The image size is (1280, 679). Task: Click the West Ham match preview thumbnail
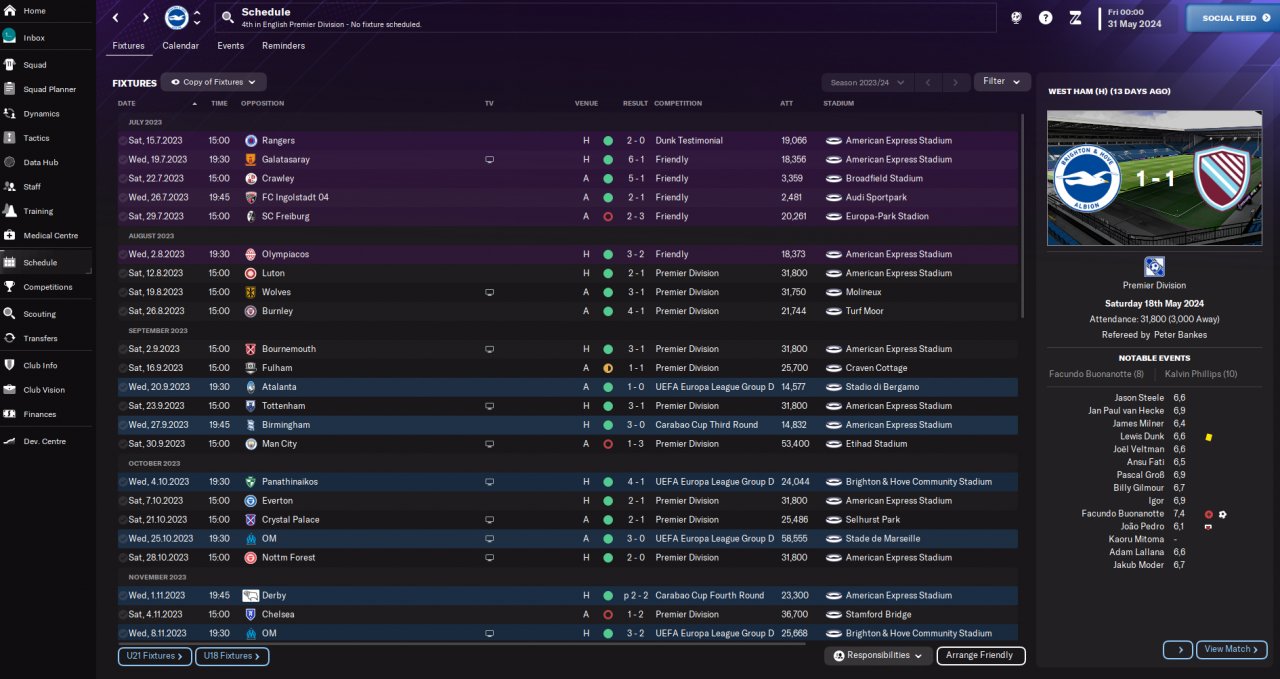tap(1154, 178)
